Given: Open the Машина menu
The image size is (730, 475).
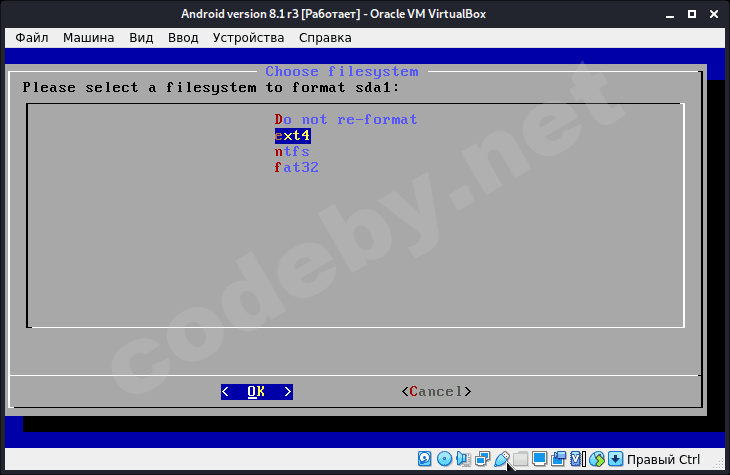Looking at the screenshot, I should [88, 38].
